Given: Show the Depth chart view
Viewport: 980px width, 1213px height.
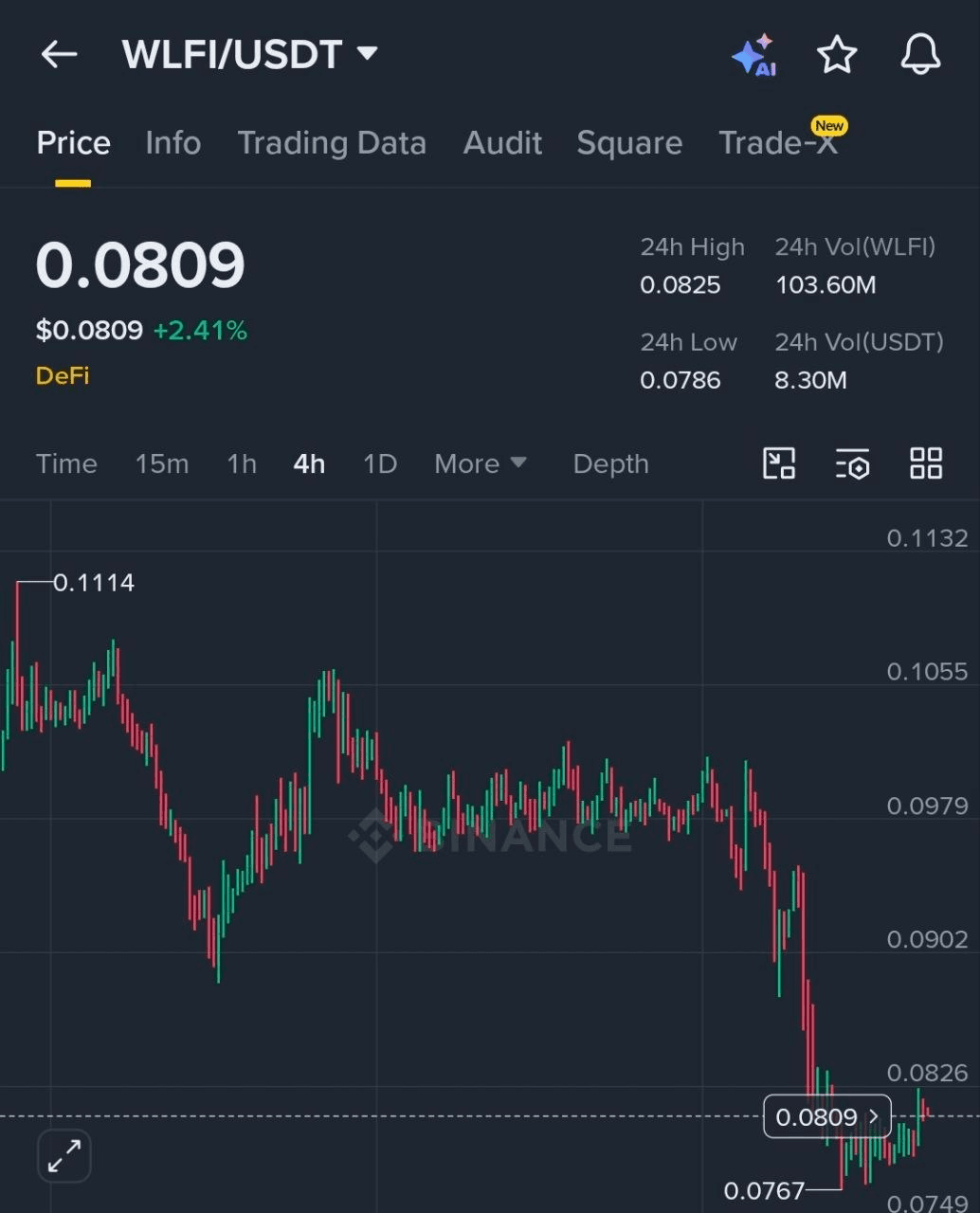Looking at the screenshot, I should (610, 463).
